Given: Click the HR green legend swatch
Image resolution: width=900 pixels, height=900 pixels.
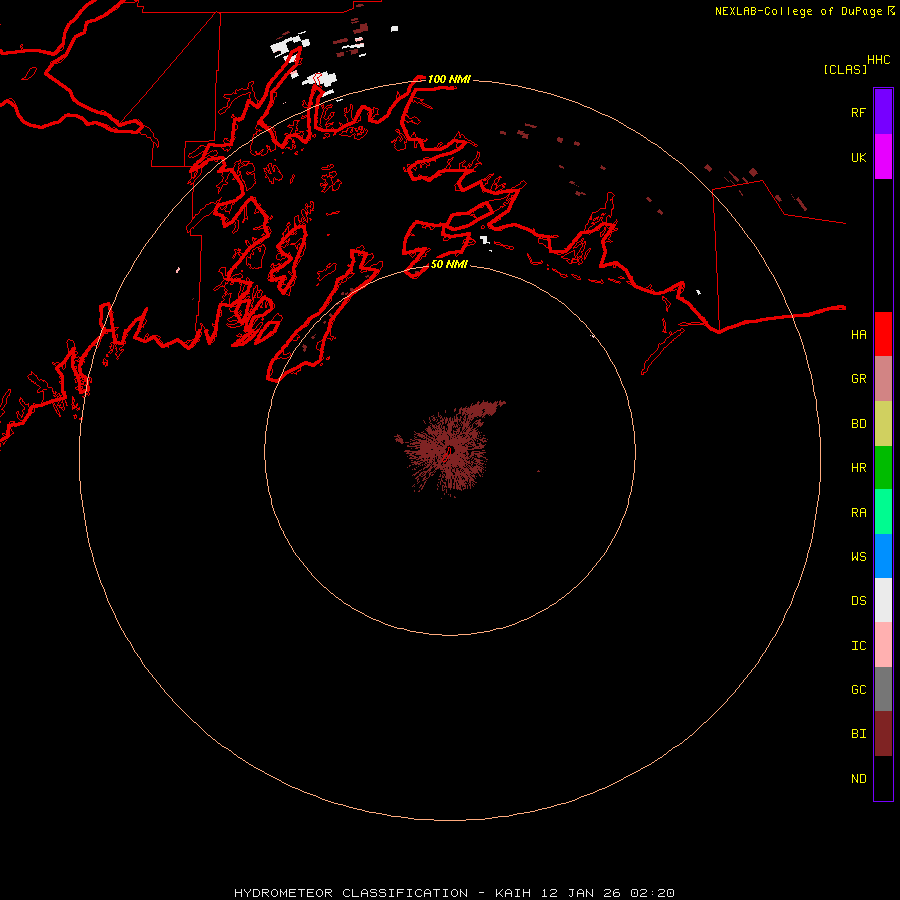Looking at the screenshot, I should pos(883,468).
